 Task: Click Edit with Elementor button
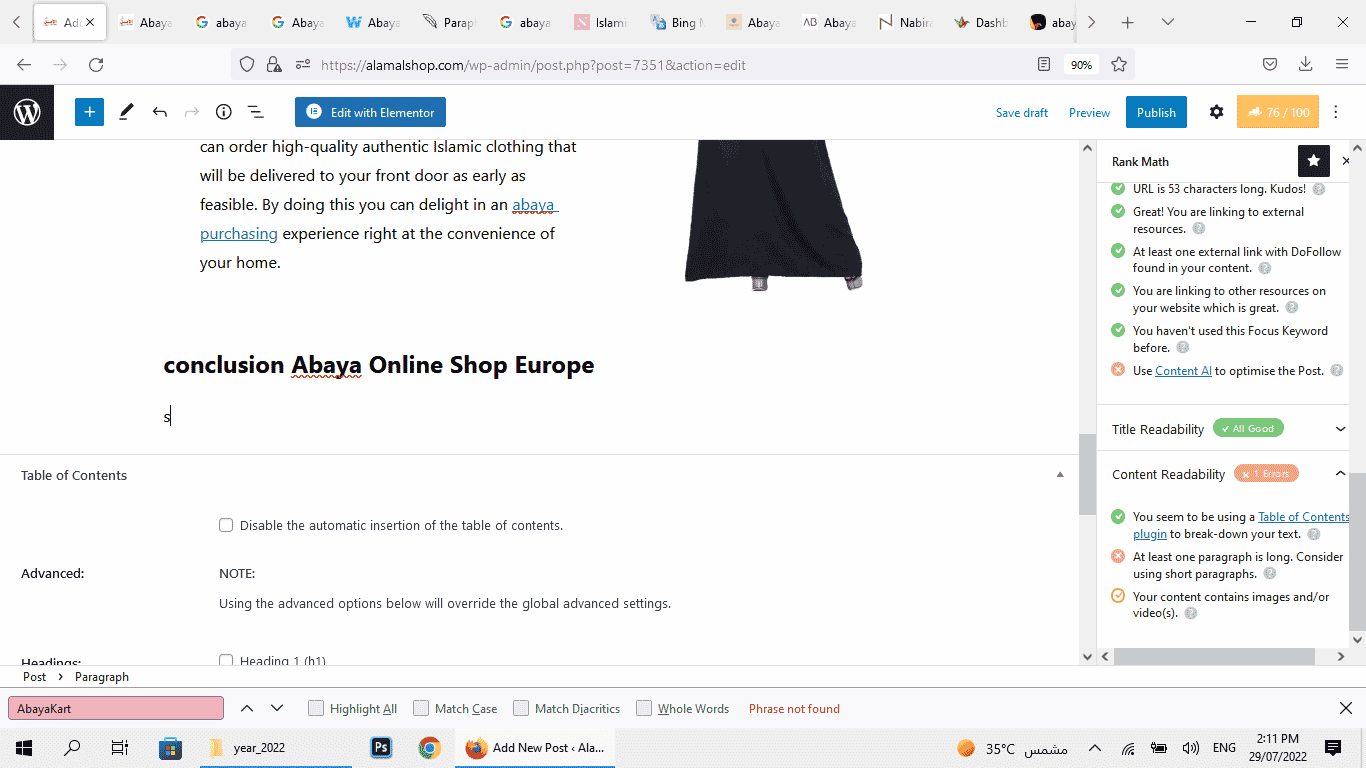tap(370, 112)
